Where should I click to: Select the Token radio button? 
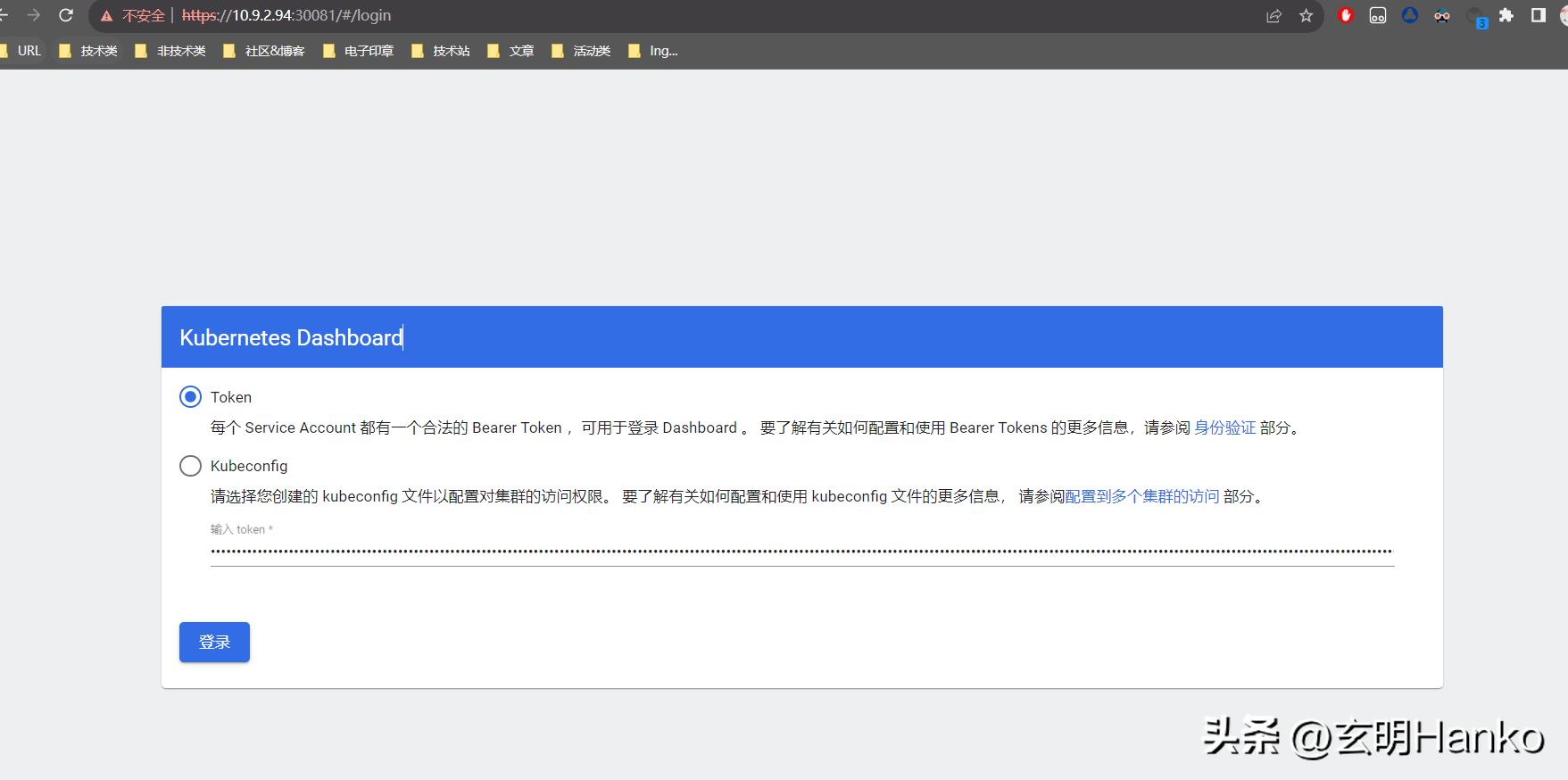(x=190, y=397)
